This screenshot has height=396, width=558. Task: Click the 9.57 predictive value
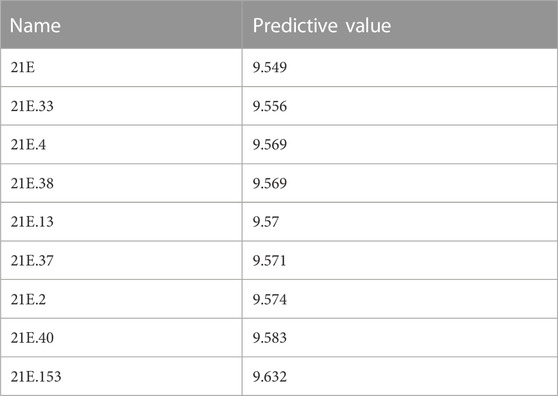click(266, 222)
